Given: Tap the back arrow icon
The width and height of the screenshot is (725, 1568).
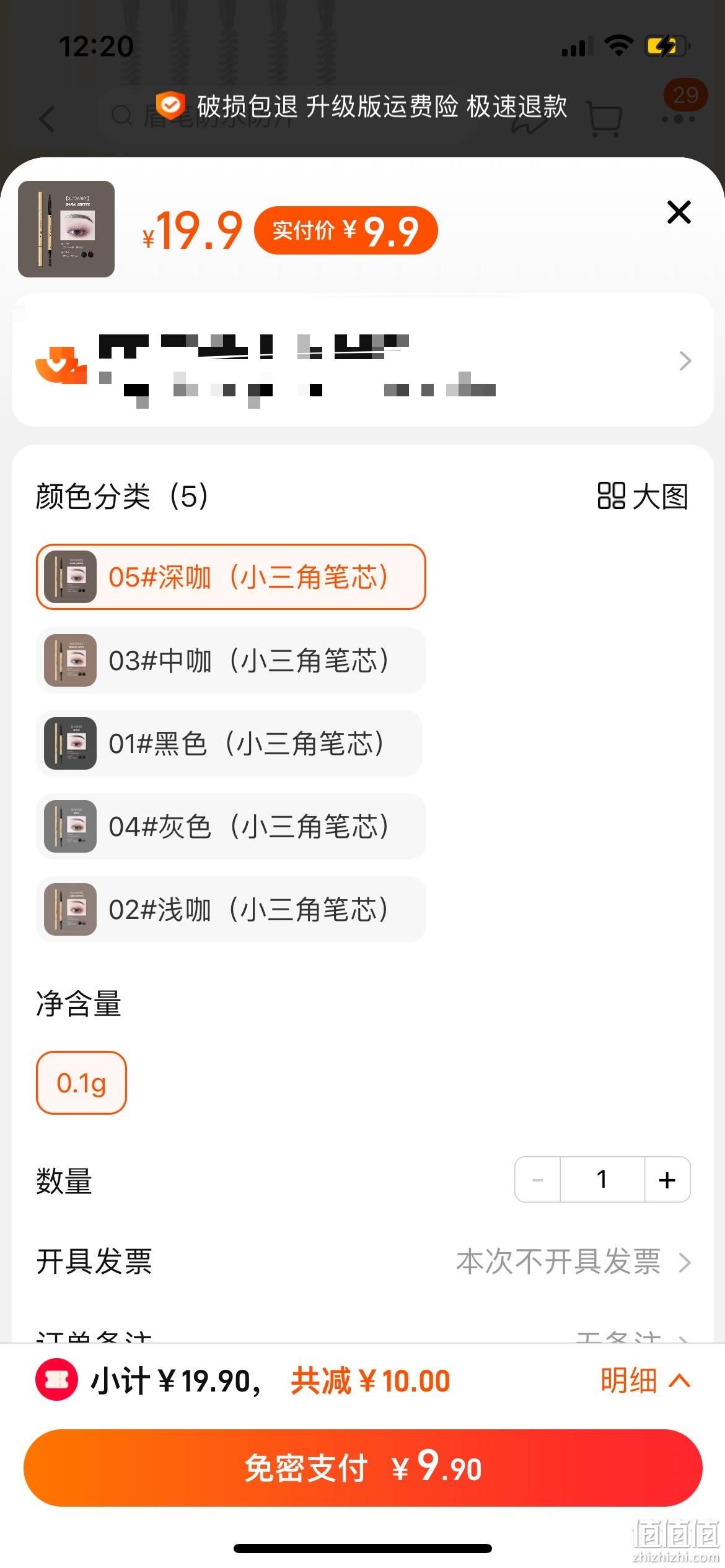Looking at the screenshot, I should click(x=47, y=118).
